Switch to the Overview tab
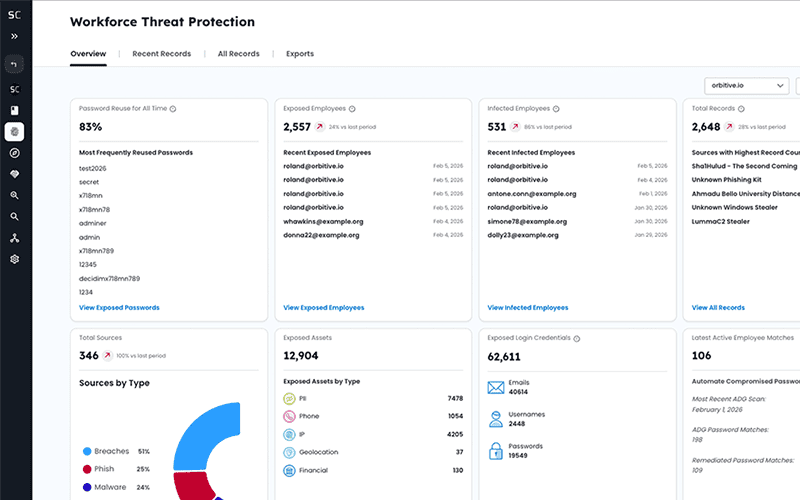The width and height of the screenshot is (800, 500). [x=88, y=54]
